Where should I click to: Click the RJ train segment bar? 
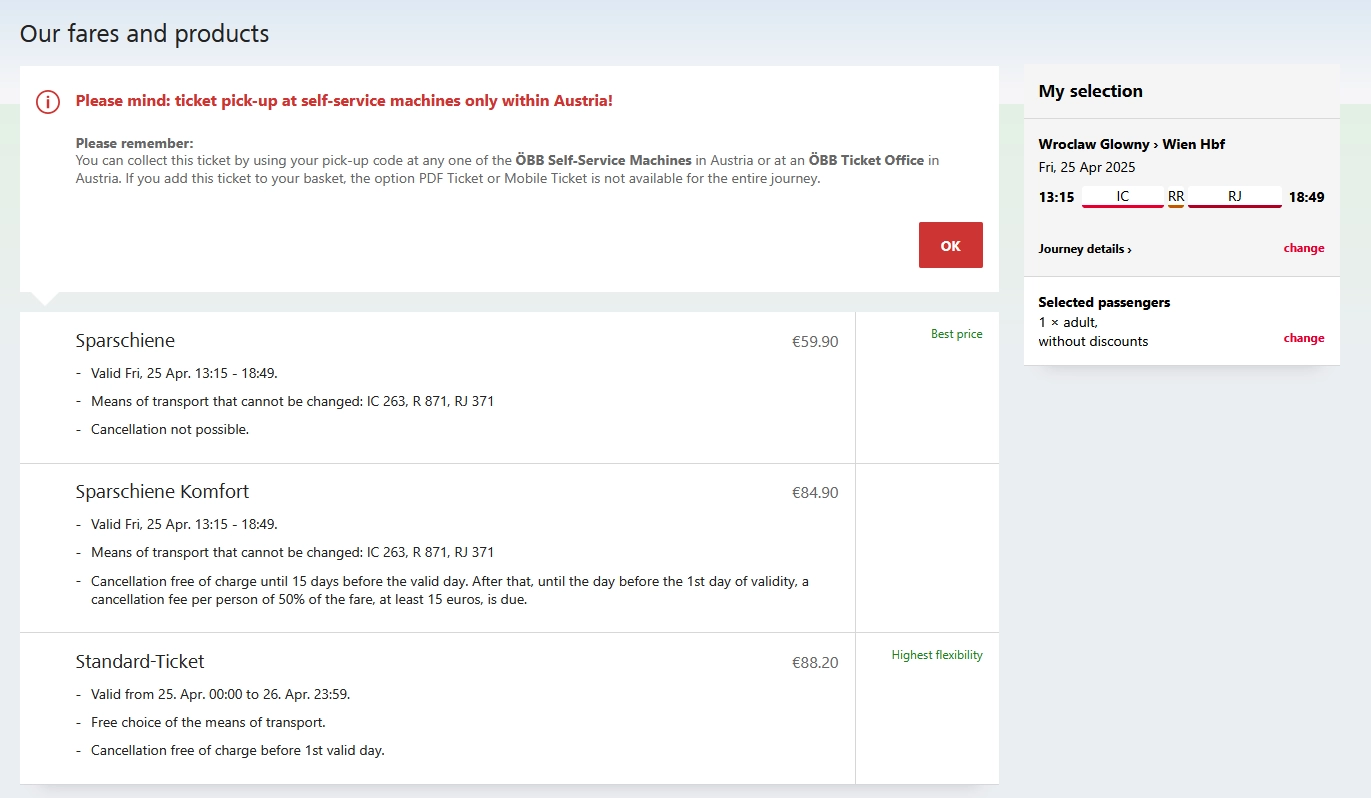coord(1234,197)
